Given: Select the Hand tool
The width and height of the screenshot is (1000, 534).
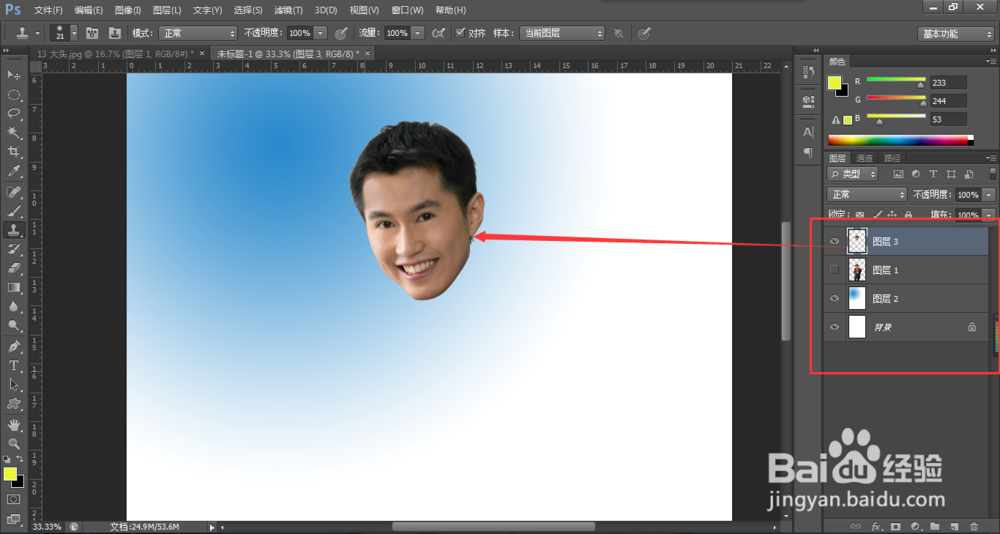Looking at the screenshot, I should (x=13, y=424).
